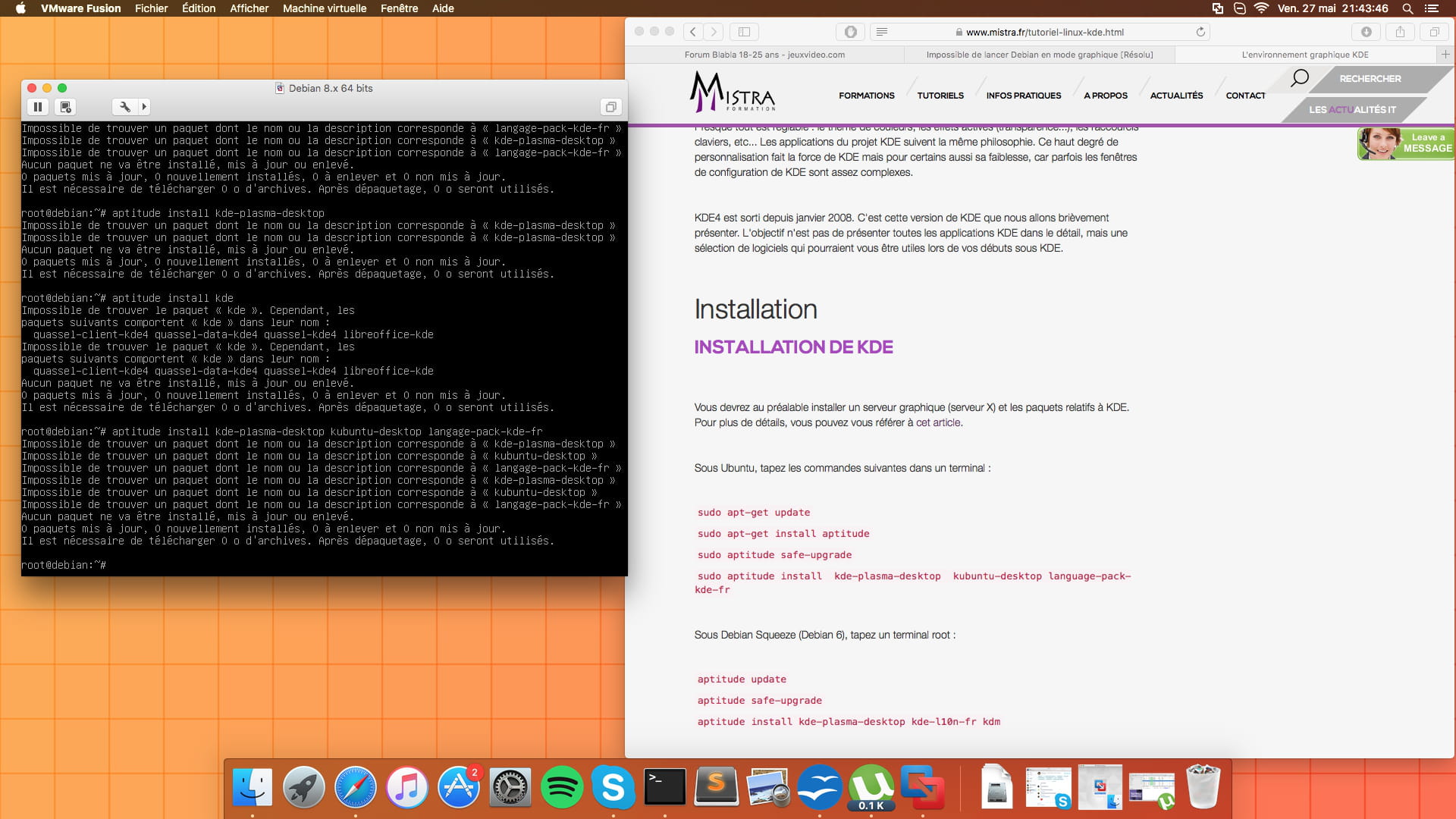Screen dimensions: 1456x819
Task: Click the 'INSTALLATION DE KDE' heading
Action: click(x=793, y=347)
